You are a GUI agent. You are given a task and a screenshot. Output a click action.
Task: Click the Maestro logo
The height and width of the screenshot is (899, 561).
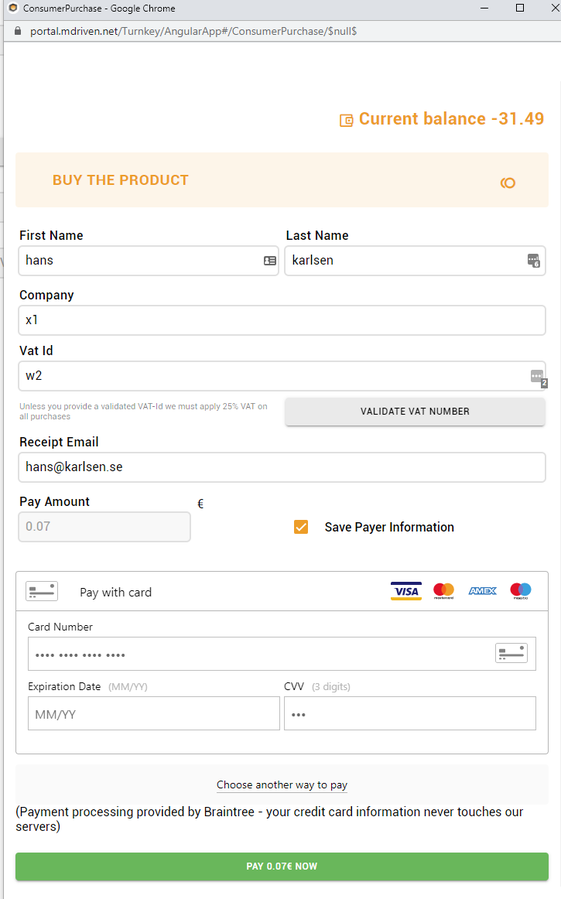click(521, 591)
